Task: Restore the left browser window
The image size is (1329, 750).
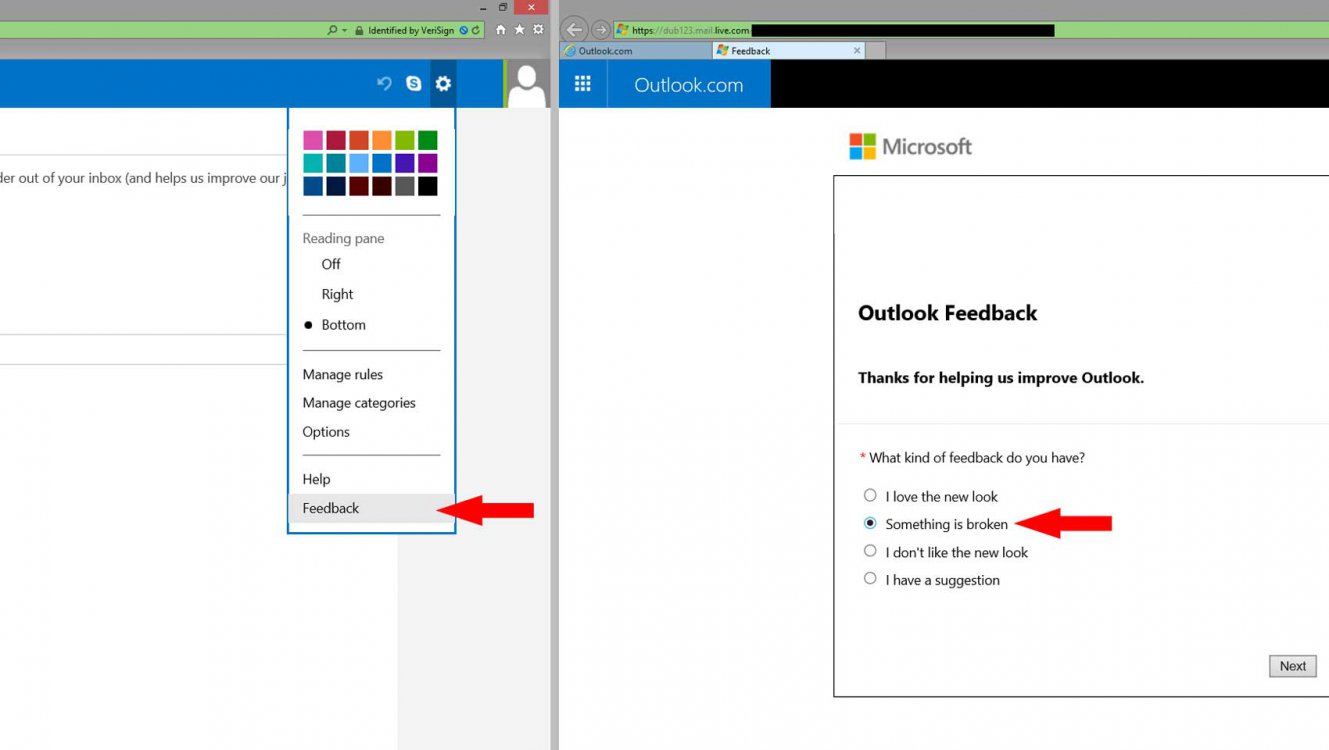Action: pyautogui.click(x=503, y=7)
